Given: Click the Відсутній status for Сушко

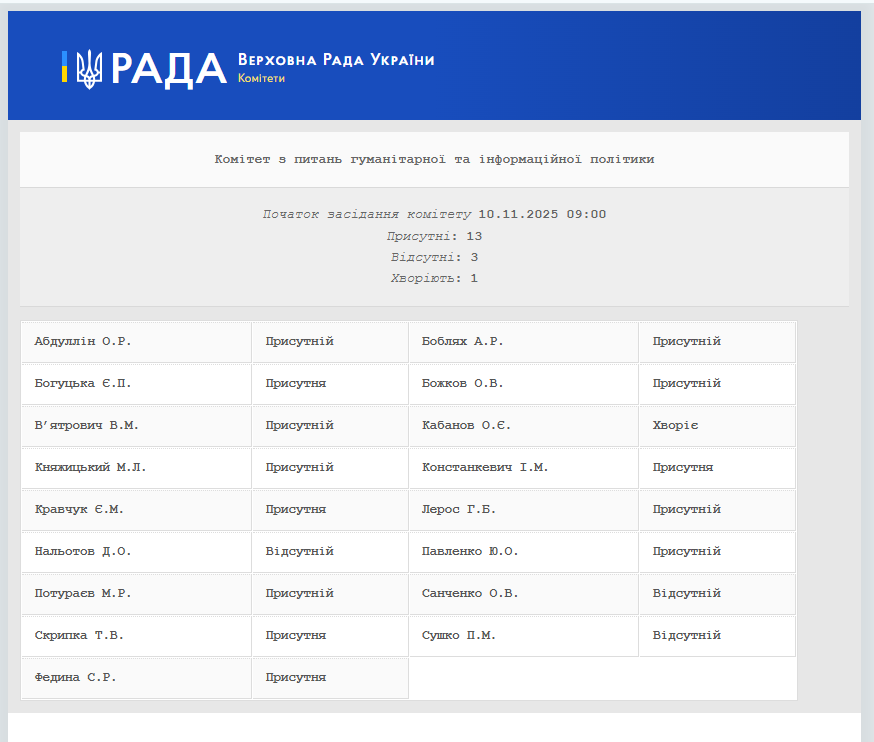Looking at the screenshot, I should click(x=687, y=636).
